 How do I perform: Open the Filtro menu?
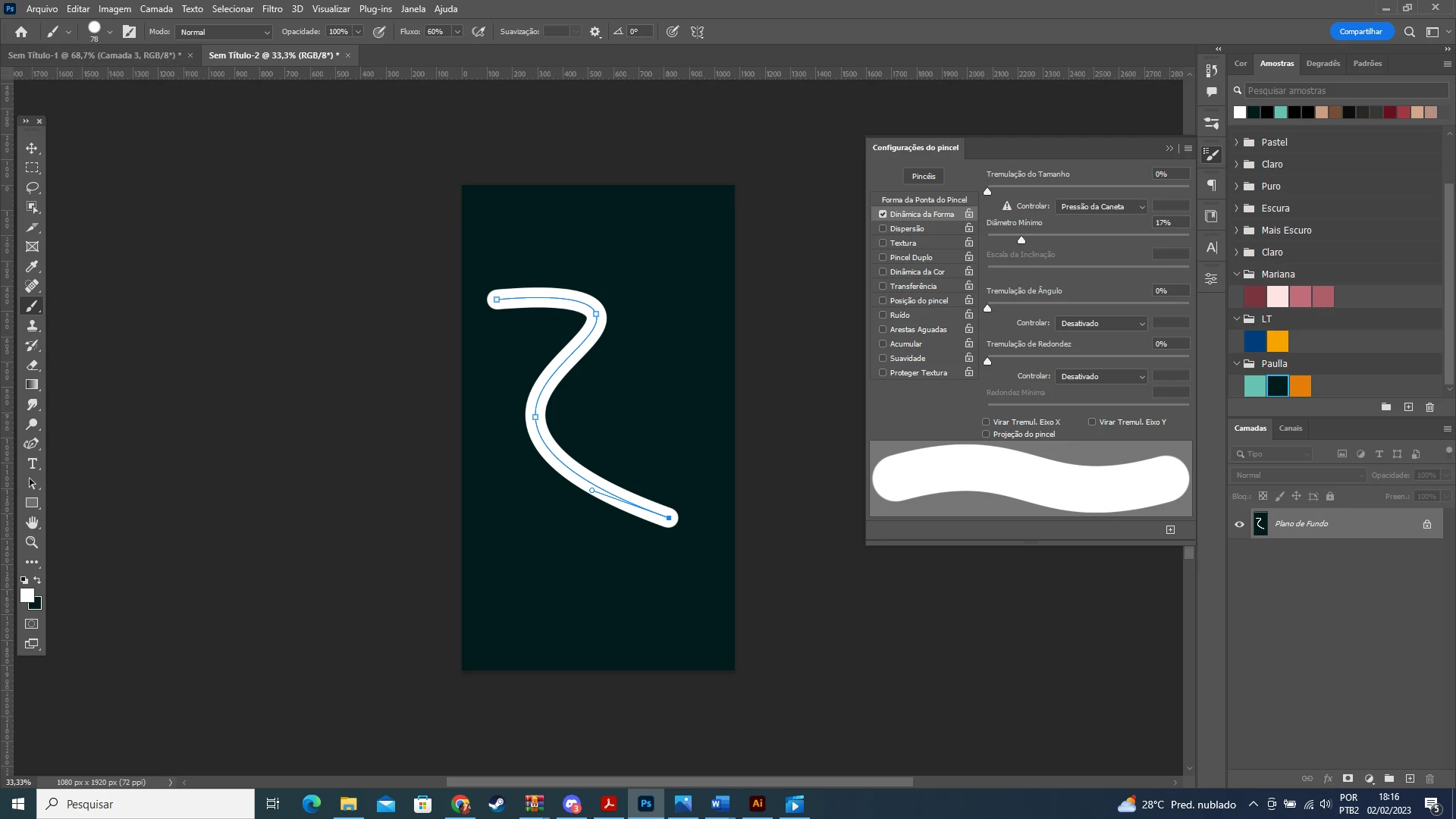coord(272,9)
